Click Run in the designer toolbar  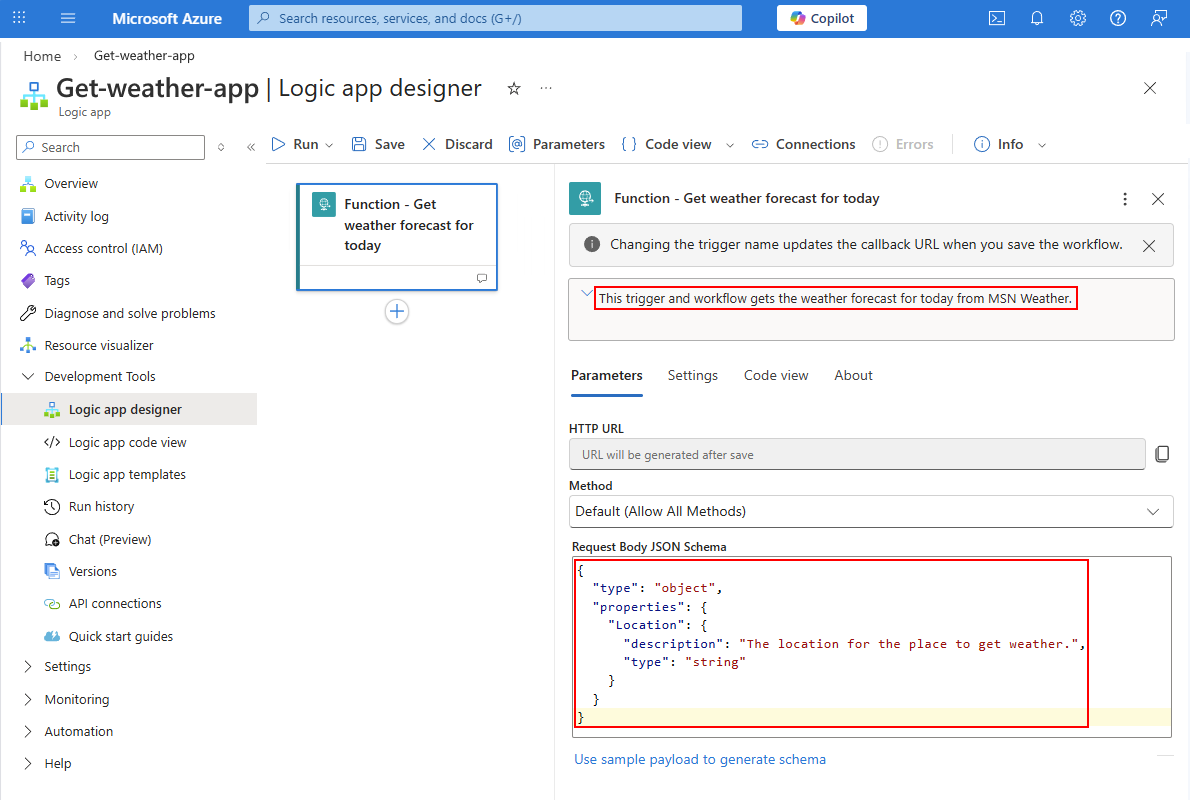[x=295, y=144]
